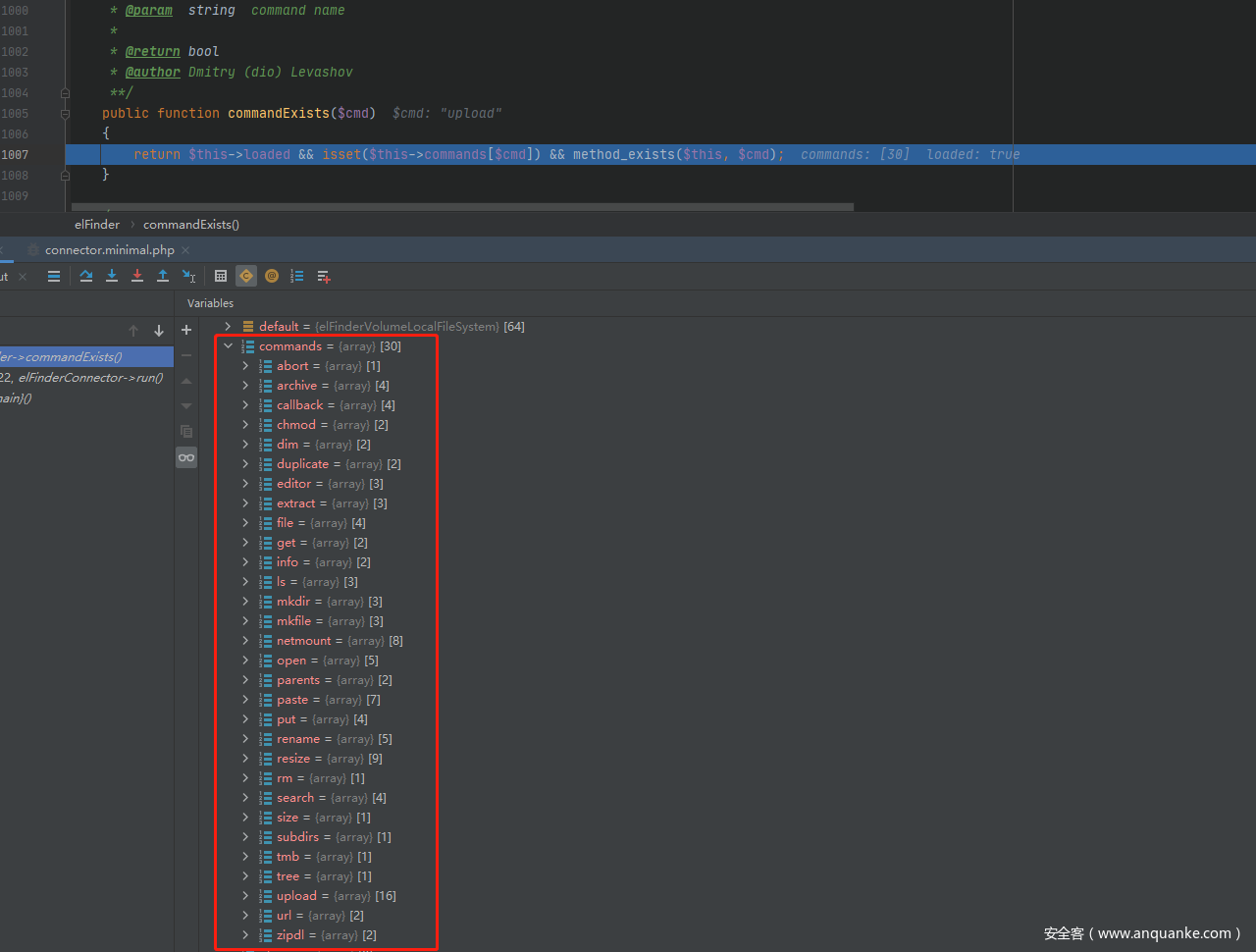Click the commandExists() breadcrumb
1256x952 pixels.
point(191,225)
